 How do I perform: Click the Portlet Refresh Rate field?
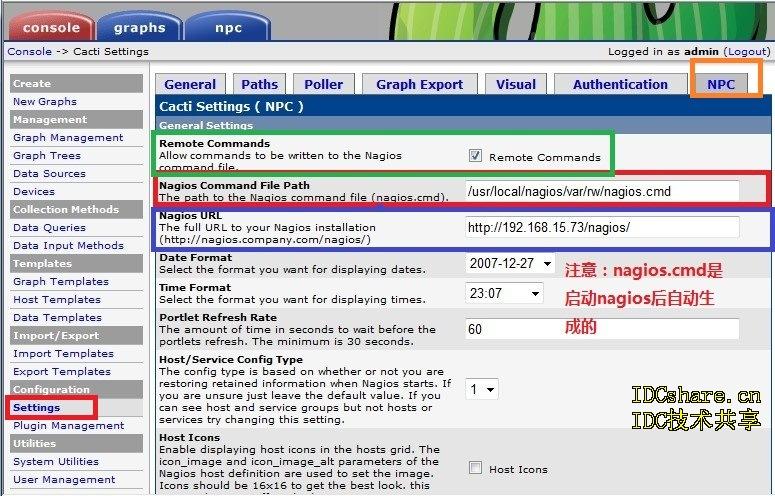coord(602,329)
